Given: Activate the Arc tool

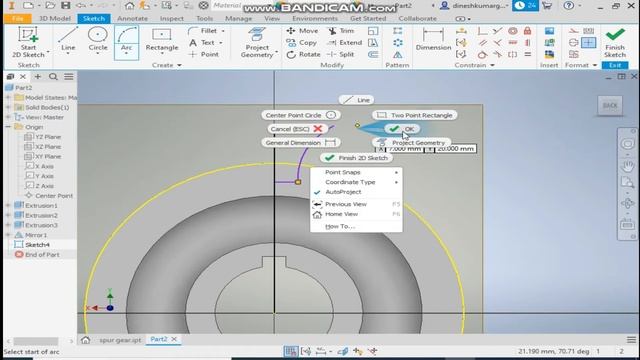Looking at the screenshot, I should 127,42.
